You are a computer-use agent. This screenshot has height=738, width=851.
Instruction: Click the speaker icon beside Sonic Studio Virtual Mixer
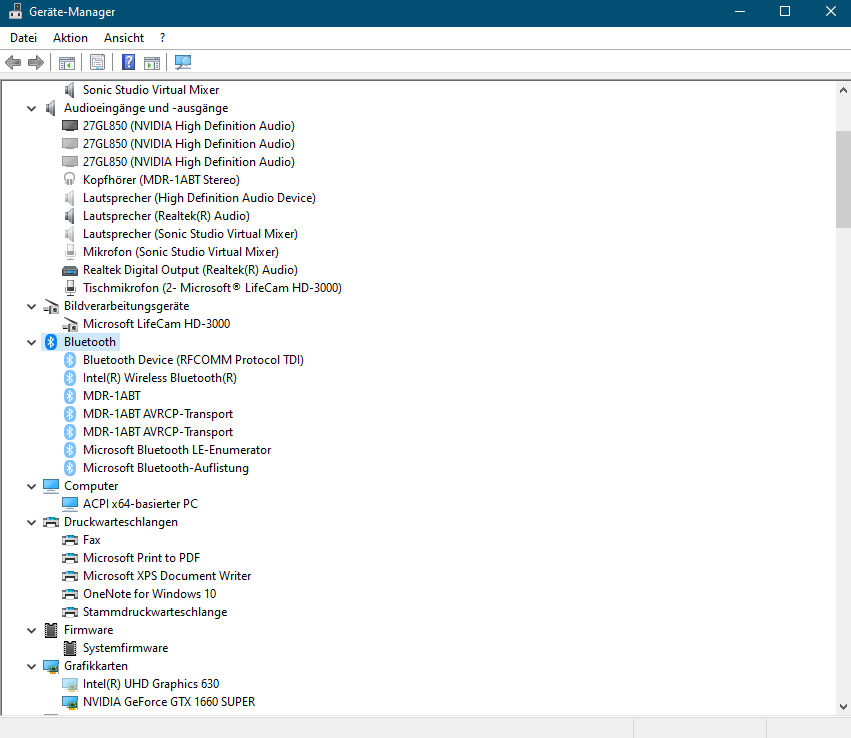[69, 90]
